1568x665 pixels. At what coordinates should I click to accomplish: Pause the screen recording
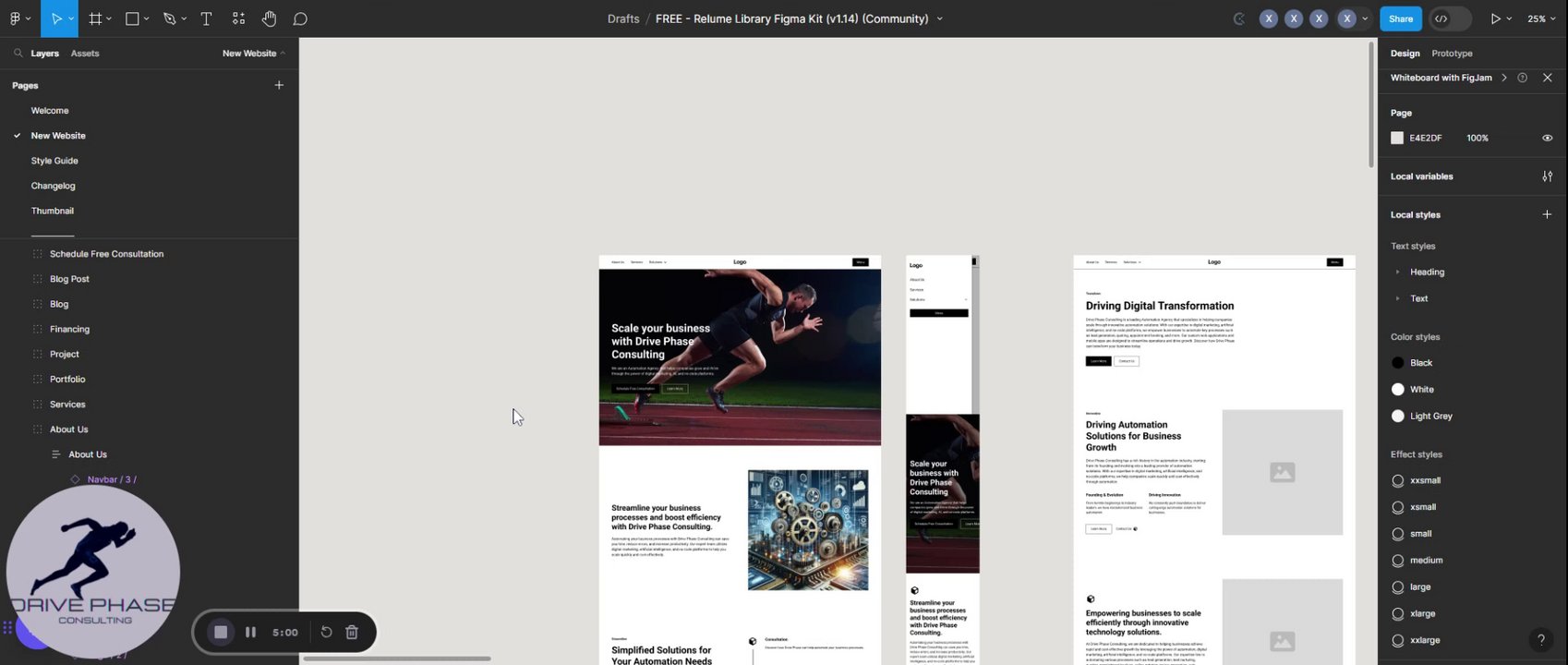(x=250, y=632)
